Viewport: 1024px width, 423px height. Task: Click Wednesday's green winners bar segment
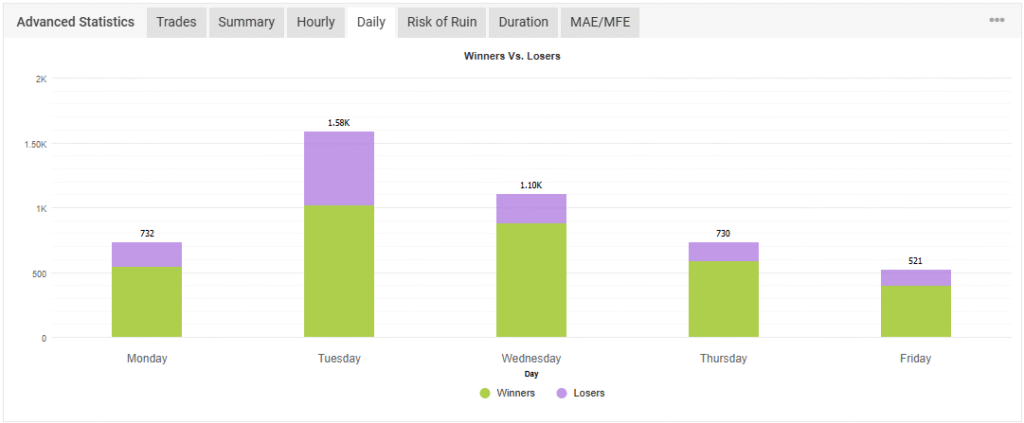531,280
